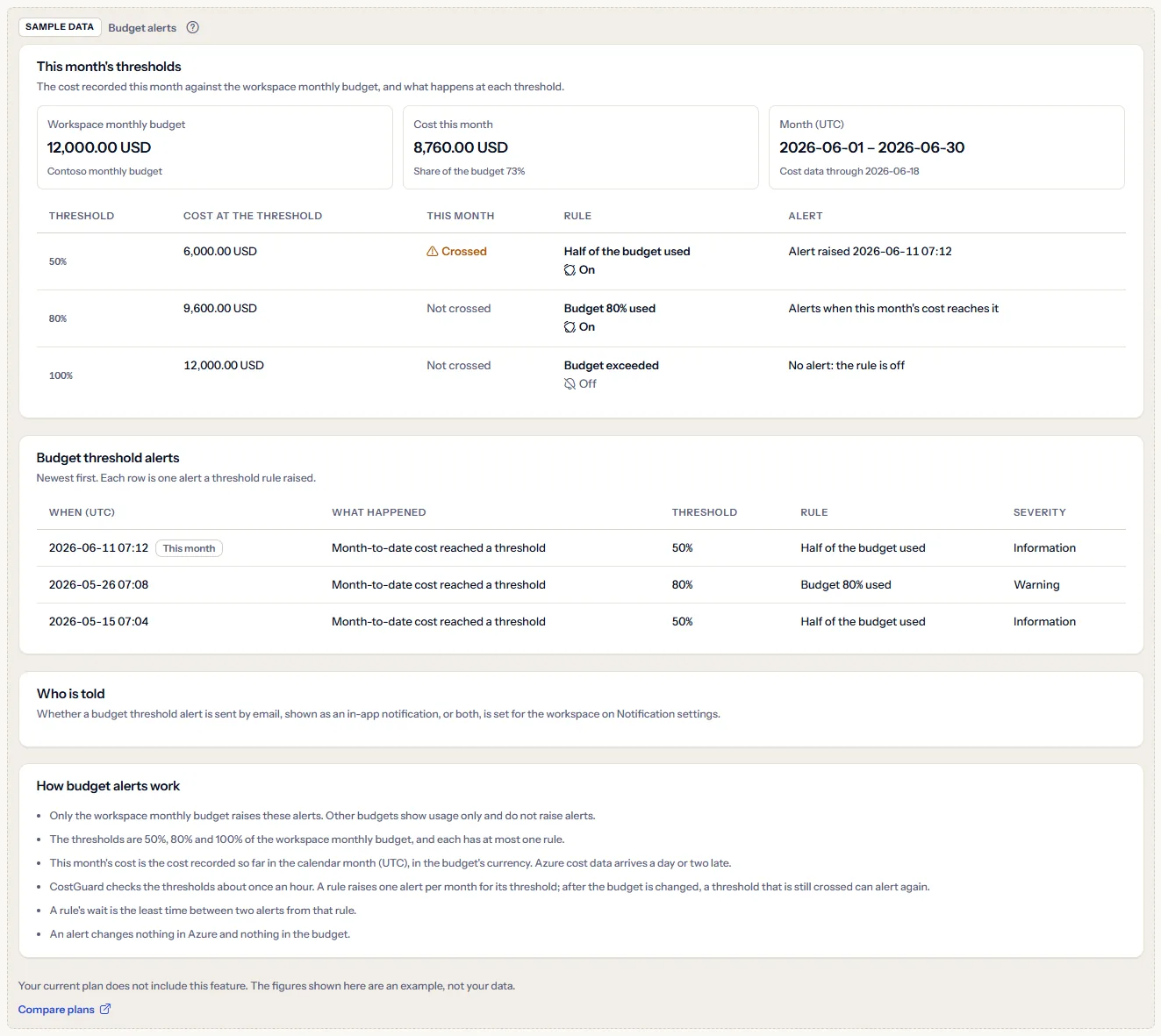Click the '6,000.00 USD' threshold cost
The height and width of the screenshot is (1036, 1161).
pyautogui.click(x=220, y=252)
